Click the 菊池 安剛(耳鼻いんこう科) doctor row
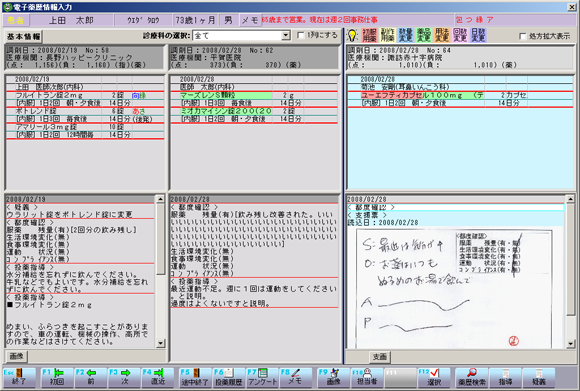Viewport: 580px width, 391px height. coord(460,87)
